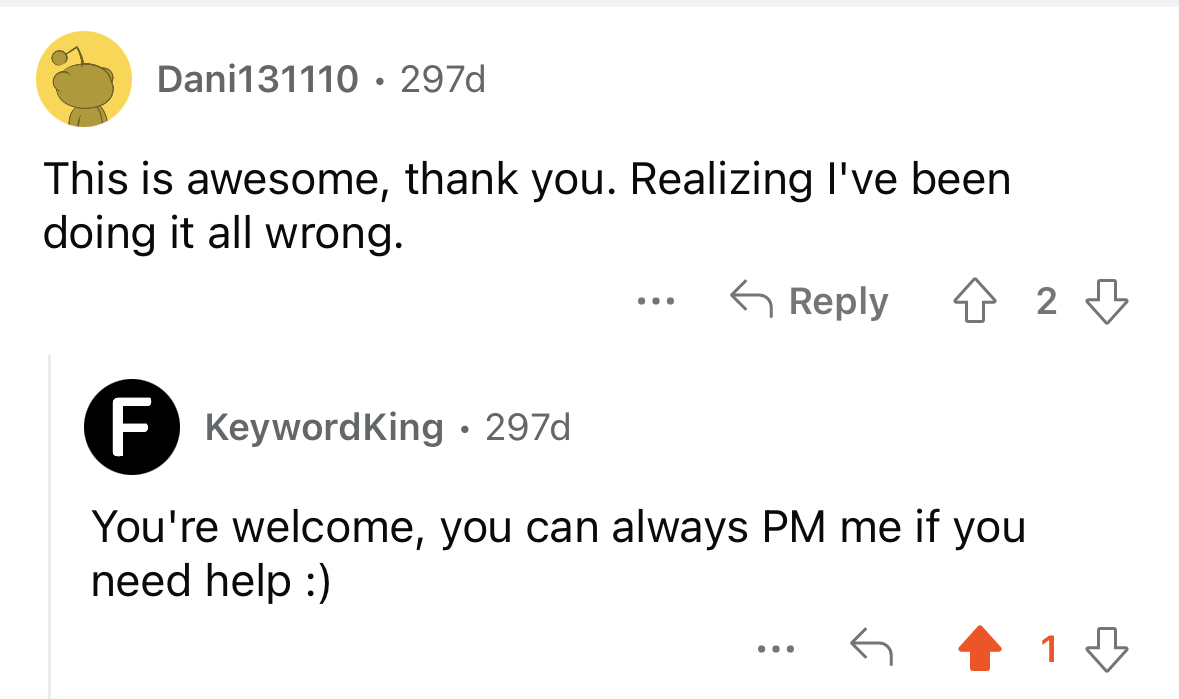
Task: Downvote KeywordKing's reply
Action: click(1107, 649)
